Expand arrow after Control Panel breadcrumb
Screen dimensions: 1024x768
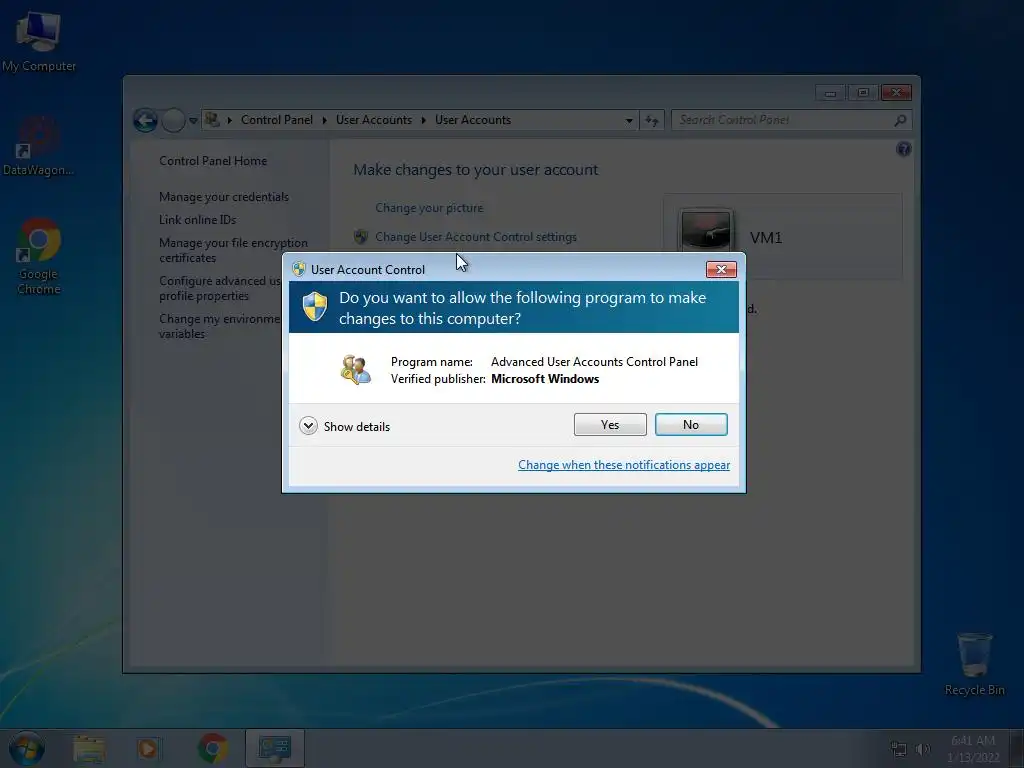tap(325, 120)
